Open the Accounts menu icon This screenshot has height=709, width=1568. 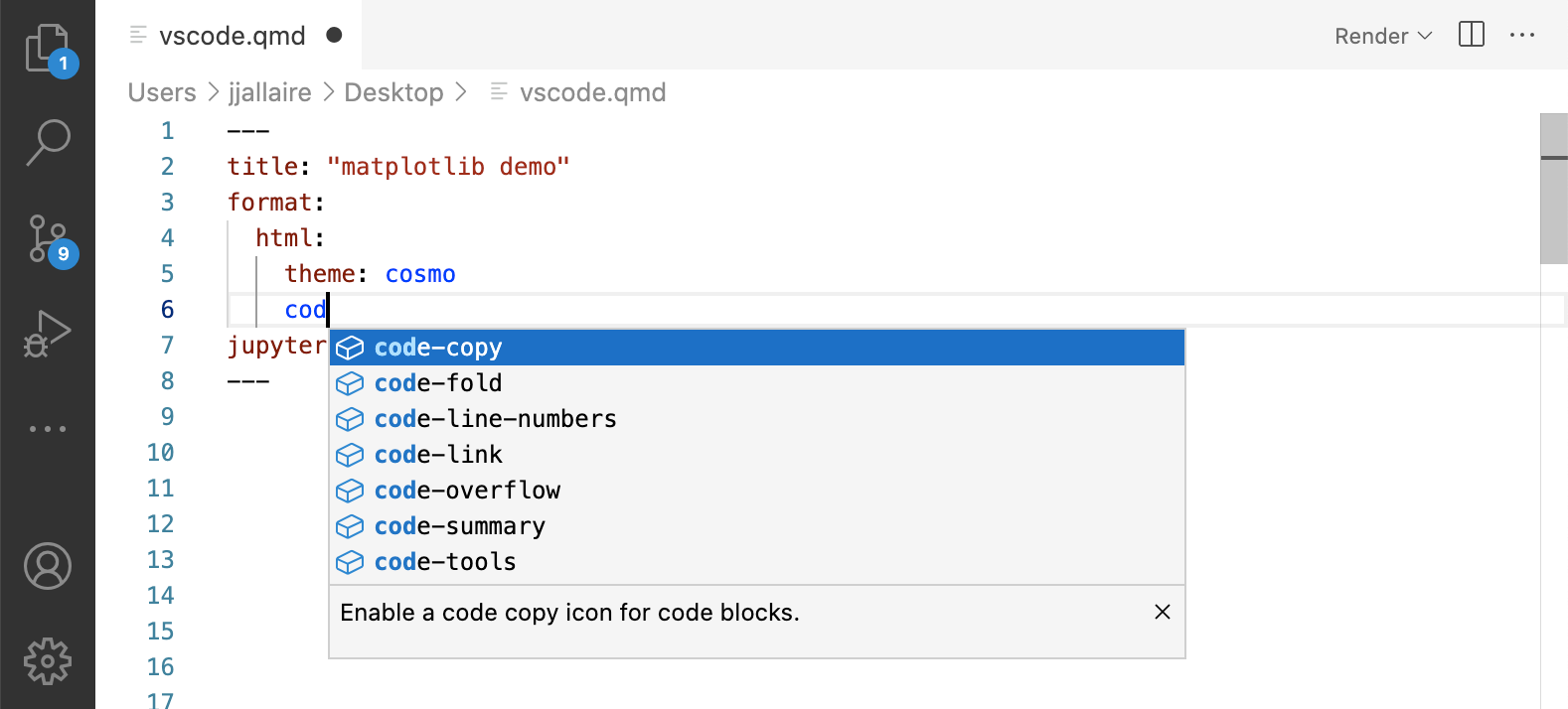48,566
